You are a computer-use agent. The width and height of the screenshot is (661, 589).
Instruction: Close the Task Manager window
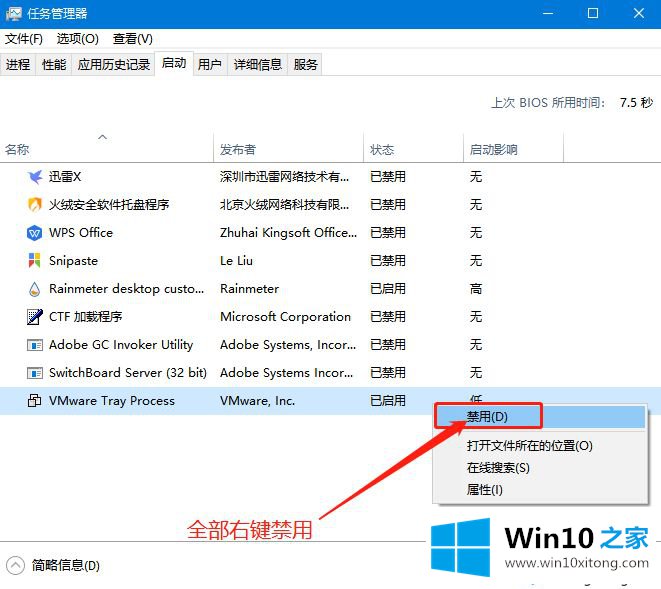(639, 13)
